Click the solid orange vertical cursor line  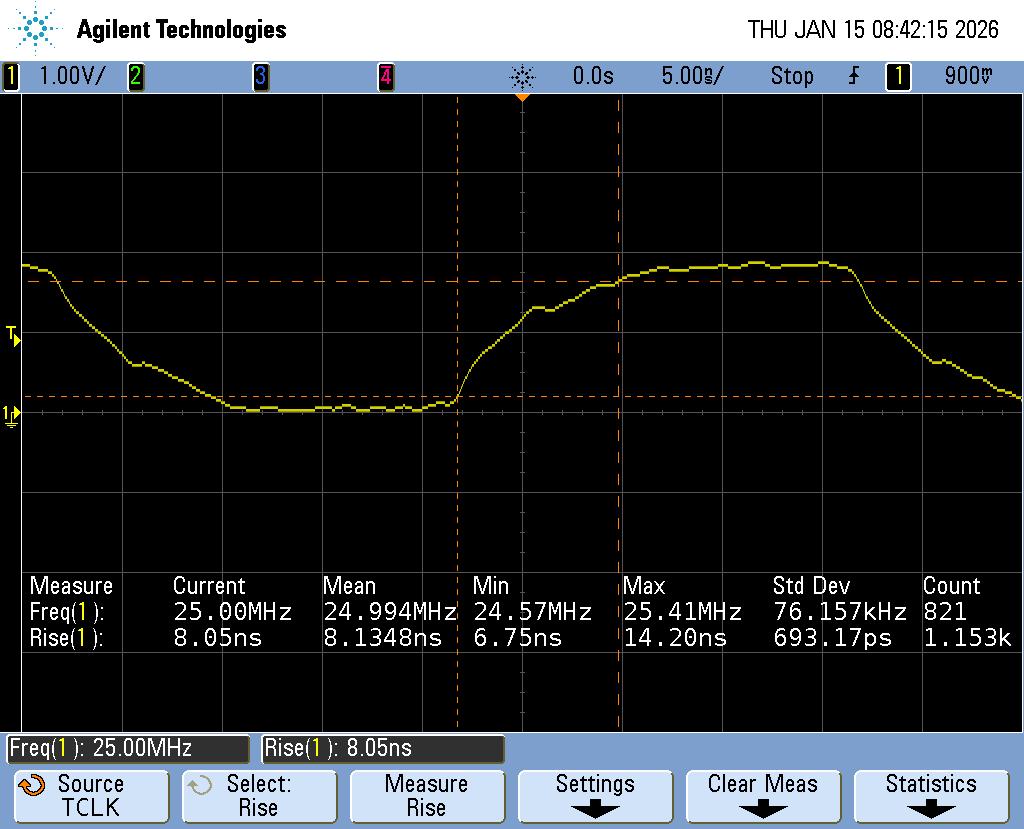[x=619, y=500]
